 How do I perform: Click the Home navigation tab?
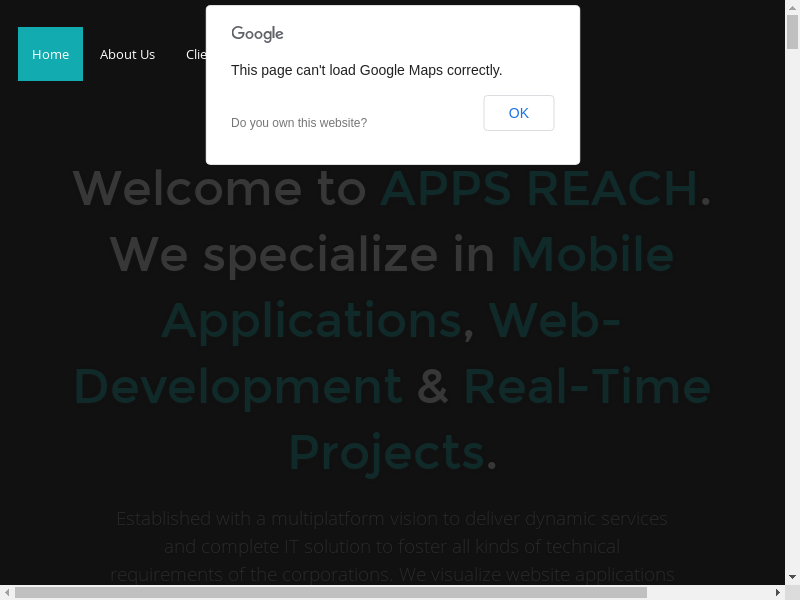pos(50,54)
